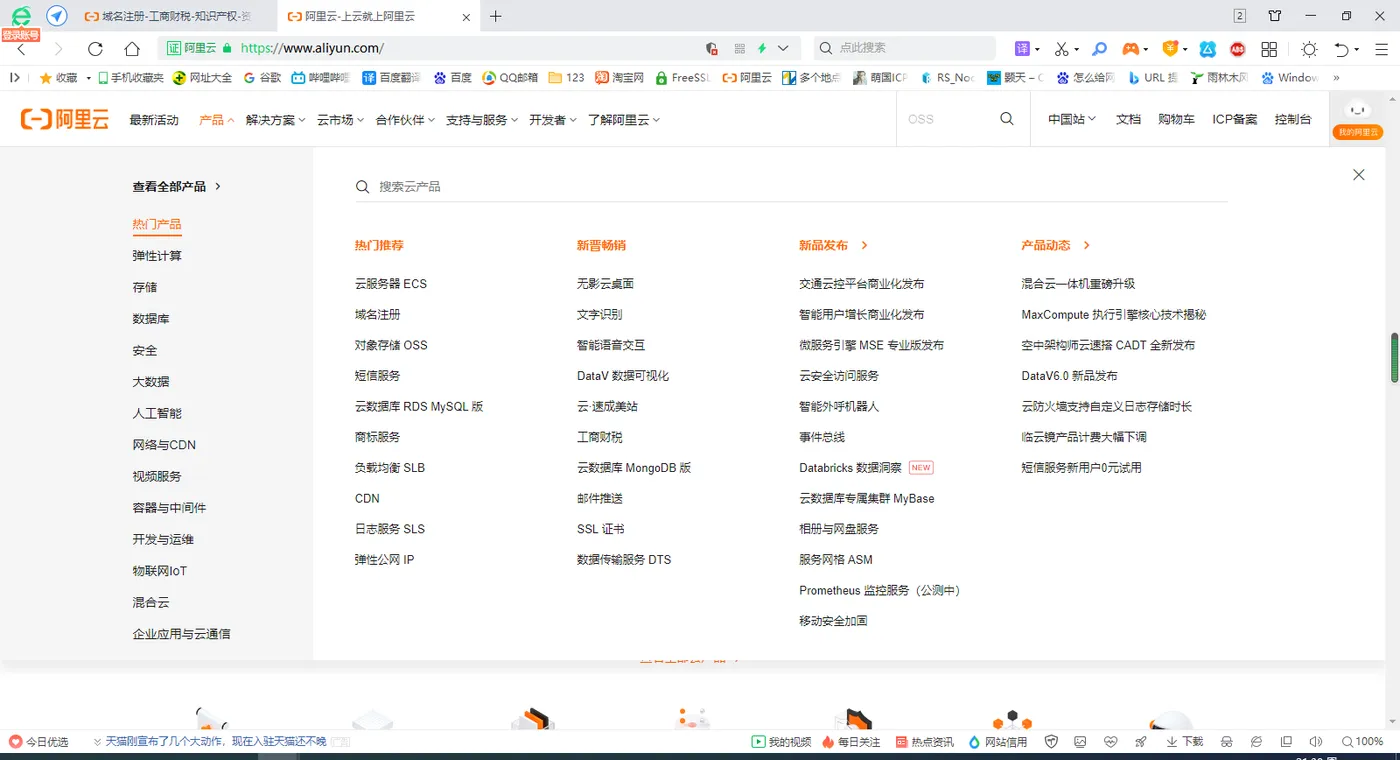Select 人工智能 in the product sidebar
Image resolution: width=1400 pixels, height=760 pixels.
(x=157, y=413)
